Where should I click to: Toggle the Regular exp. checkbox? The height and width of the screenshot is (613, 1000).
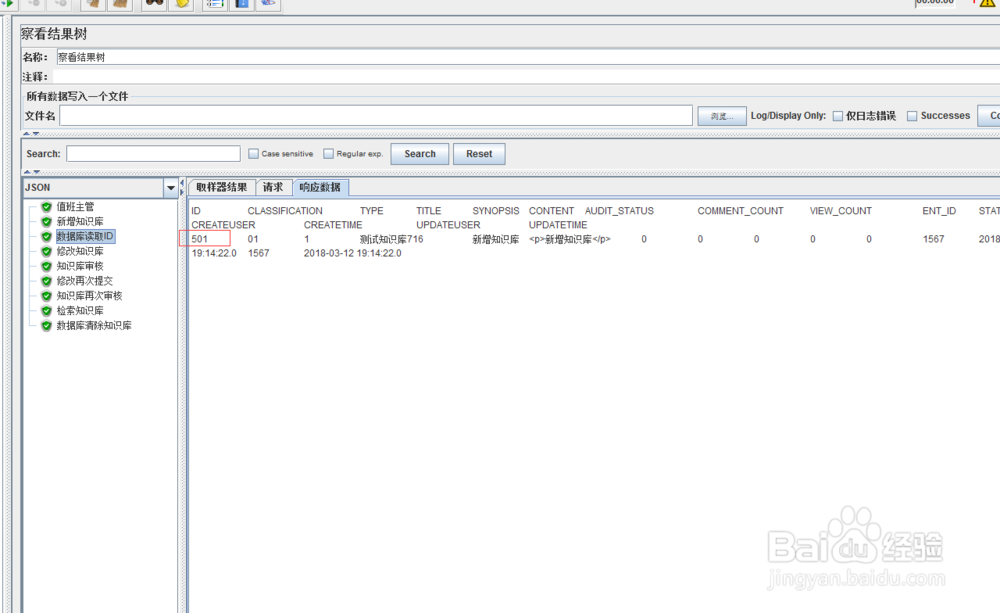(x=328, y=154)
